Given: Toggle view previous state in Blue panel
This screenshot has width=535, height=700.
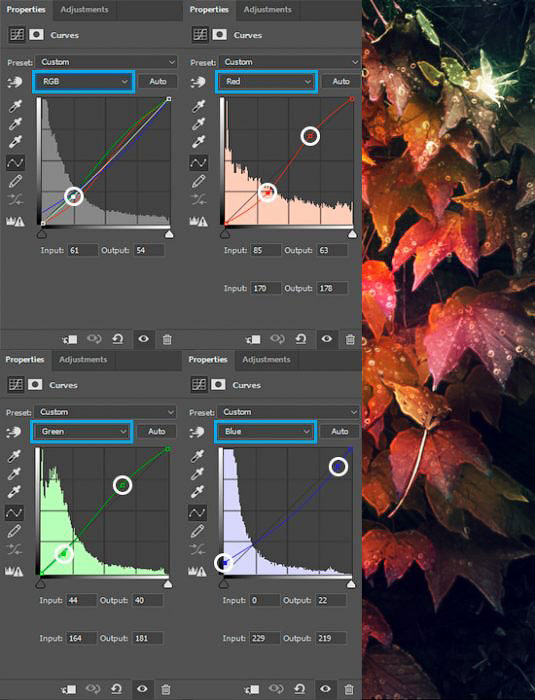Looking at the screenshot, I should [x=275, y=689].
